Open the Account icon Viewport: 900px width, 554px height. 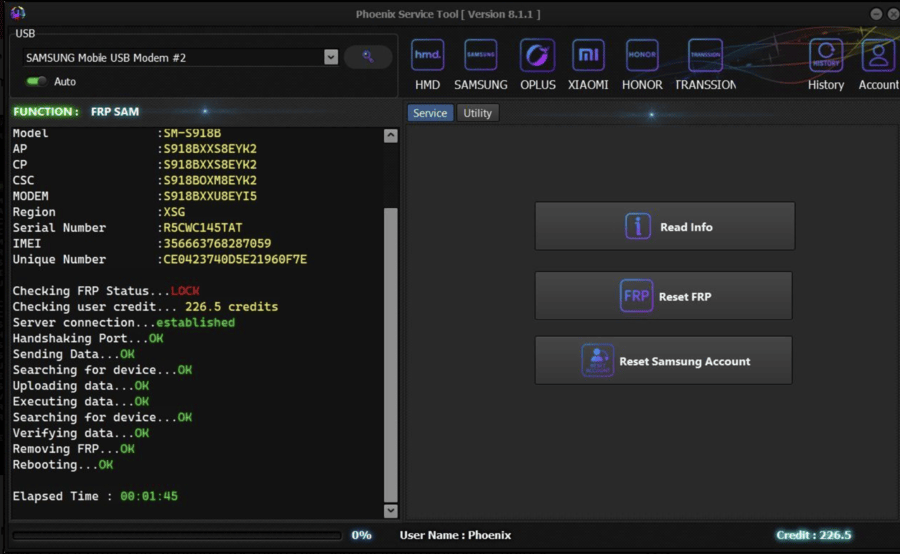[x=878, y=56]
